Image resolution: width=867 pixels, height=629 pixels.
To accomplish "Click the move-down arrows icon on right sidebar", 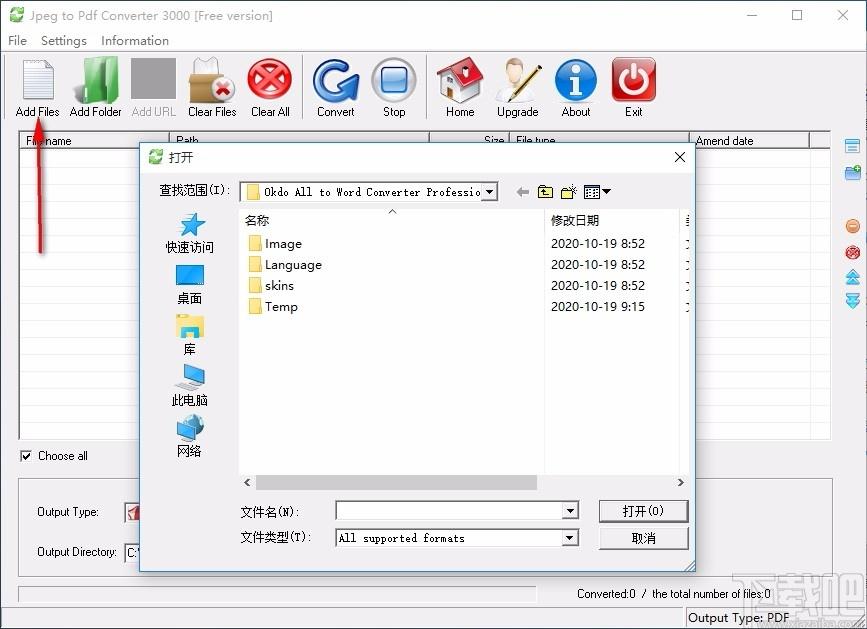I will pyautogui.click(x=853, y=301).
